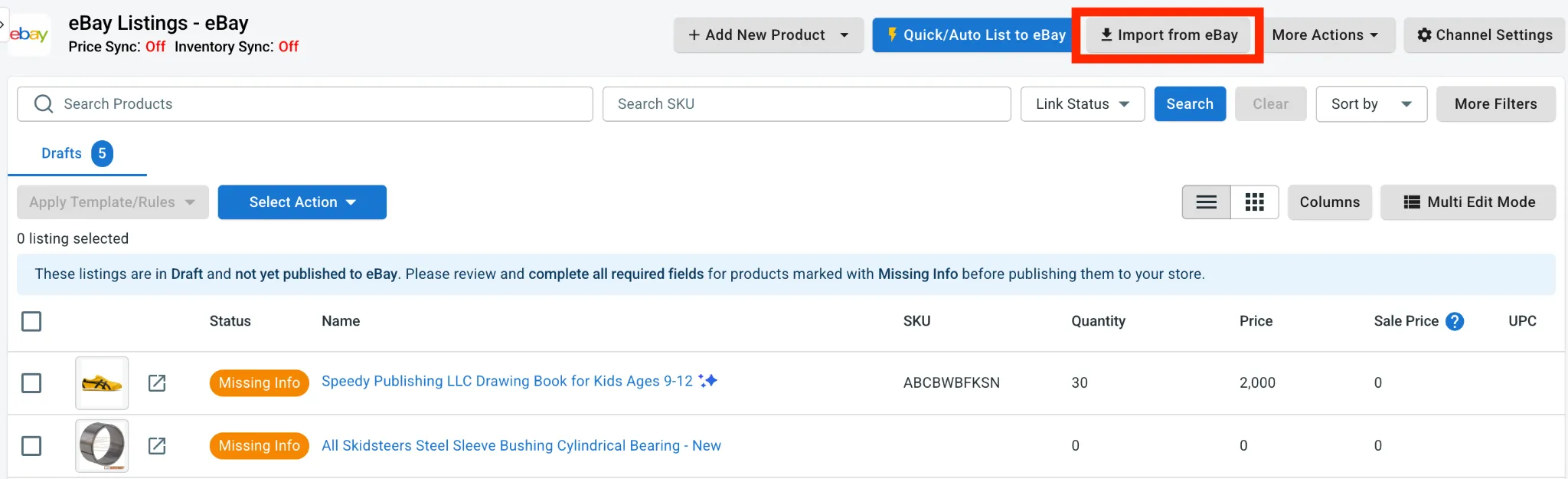The height and width of the screenshot is (479, 1568).
Task: Focus the Search SKU field
Action: 807,104
